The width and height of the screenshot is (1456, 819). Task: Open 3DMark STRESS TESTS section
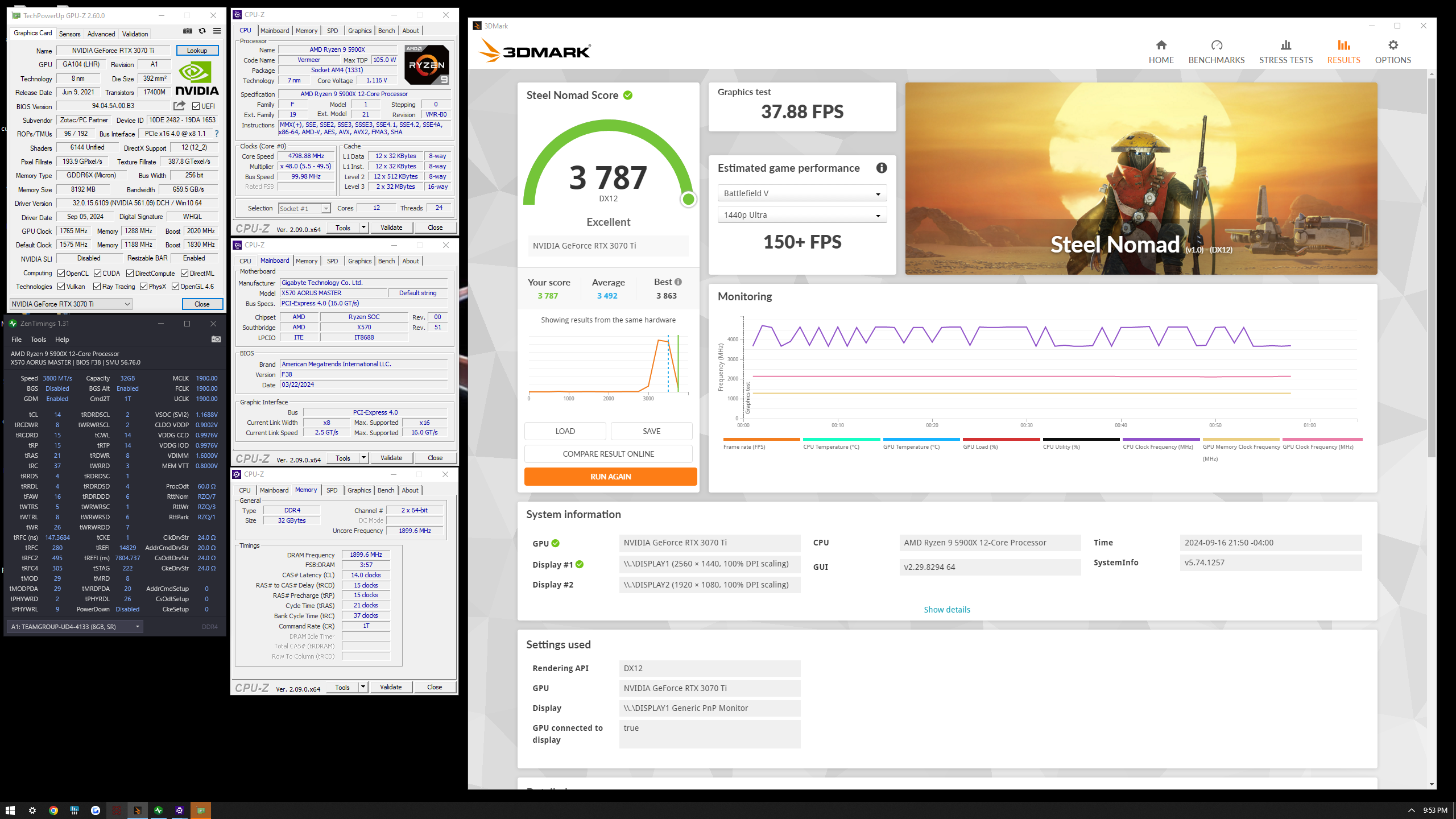coord(1285,52)
